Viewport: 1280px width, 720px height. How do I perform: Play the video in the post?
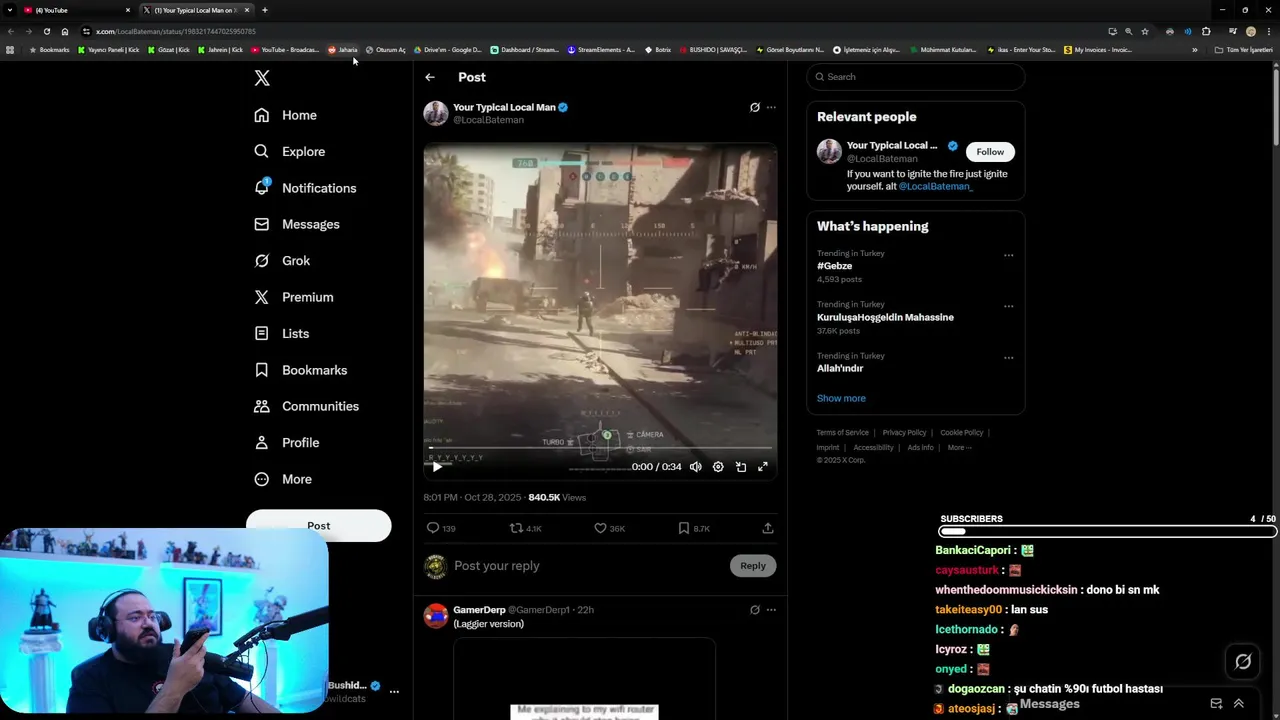pyautogui.click(x=437, y=466)
